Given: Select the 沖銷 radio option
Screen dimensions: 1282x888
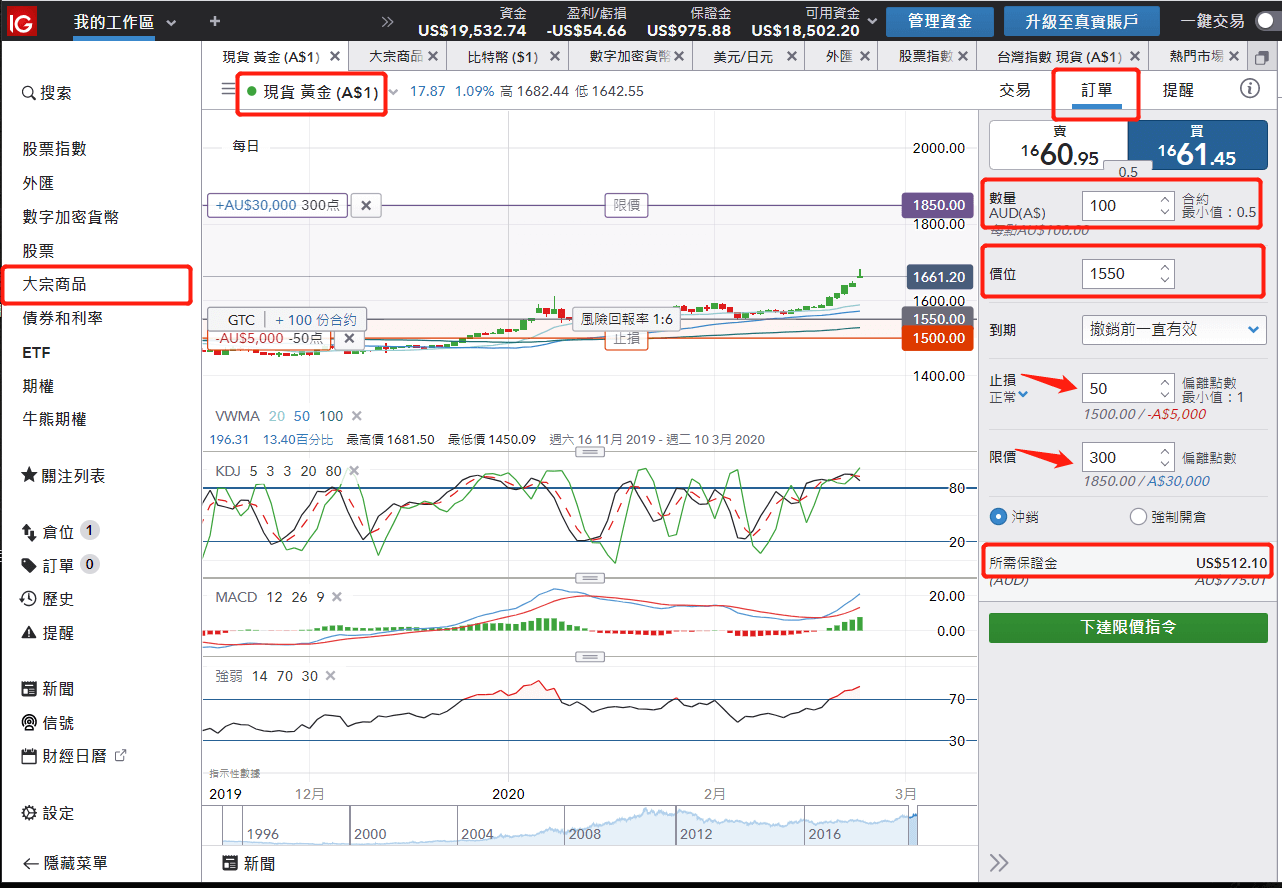Looking at the screenshot, I should point(997,517).
